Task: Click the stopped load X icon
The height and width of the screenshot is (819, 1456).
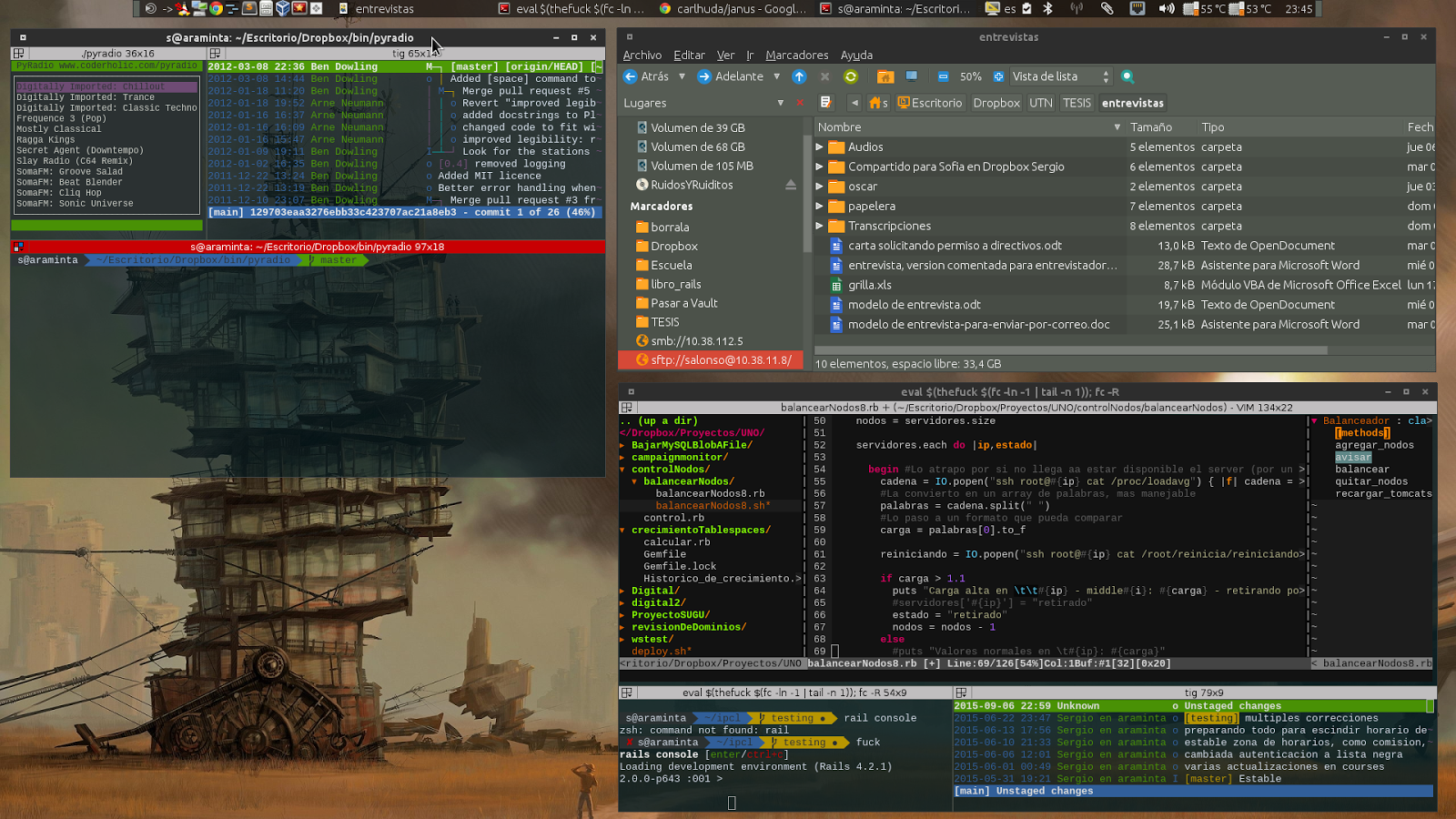Action: pos(824,76)
